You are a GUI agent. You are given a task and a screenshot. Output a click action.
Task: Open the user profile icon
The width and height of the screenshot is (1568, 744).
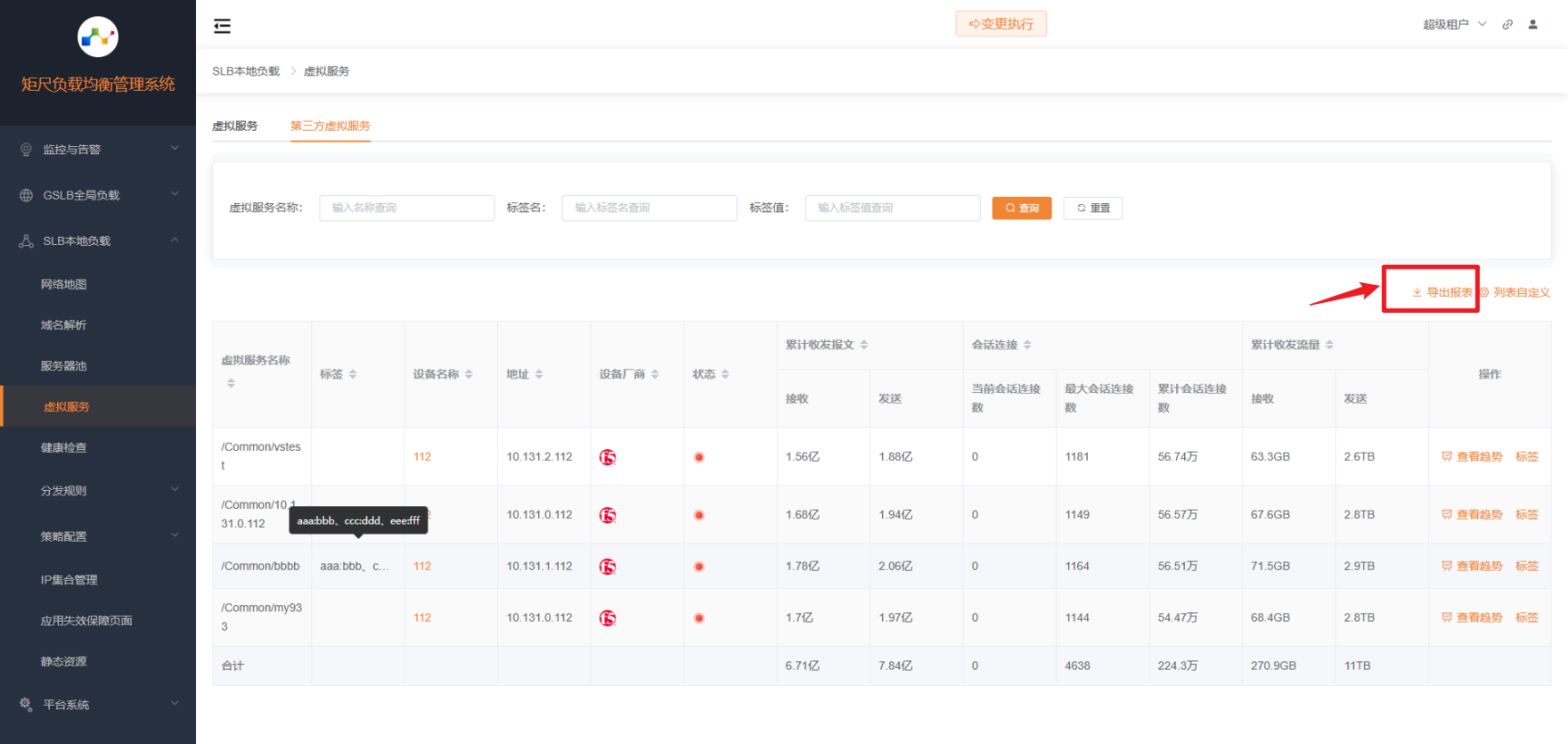click(1533, 24)
